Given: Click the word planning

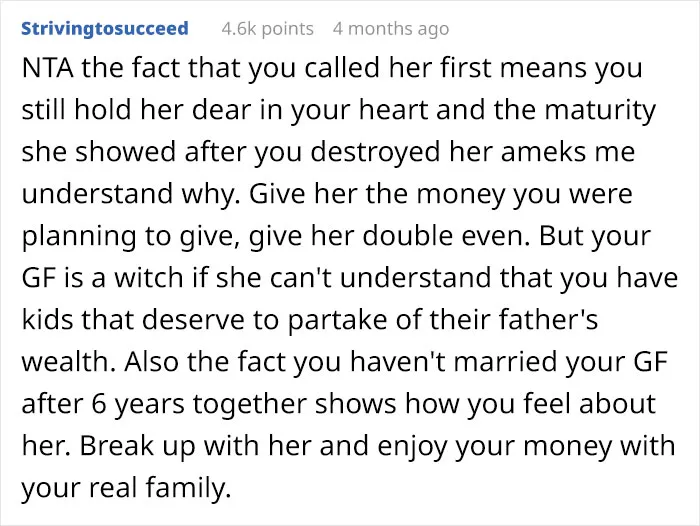Looking at the screenshot, I should coord(79,236).
